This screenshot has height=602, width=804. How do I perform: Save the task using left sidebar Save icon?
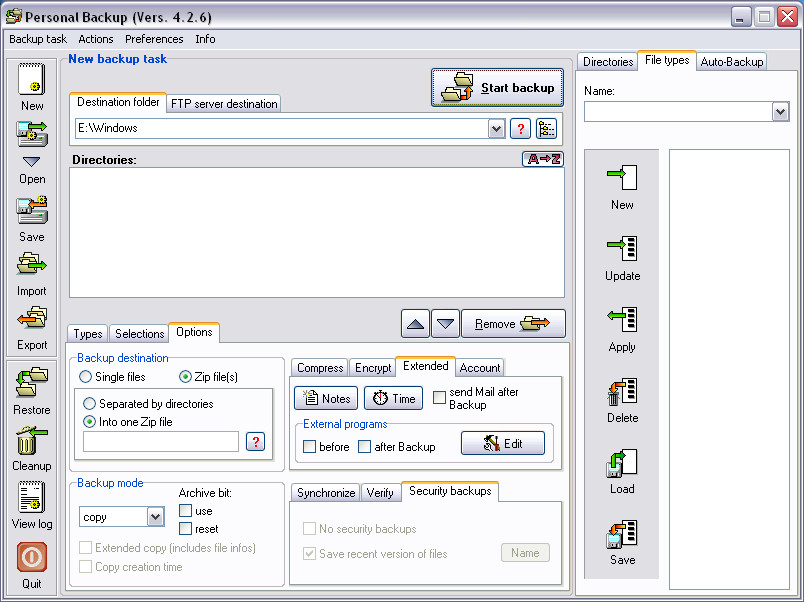[32, 210]
